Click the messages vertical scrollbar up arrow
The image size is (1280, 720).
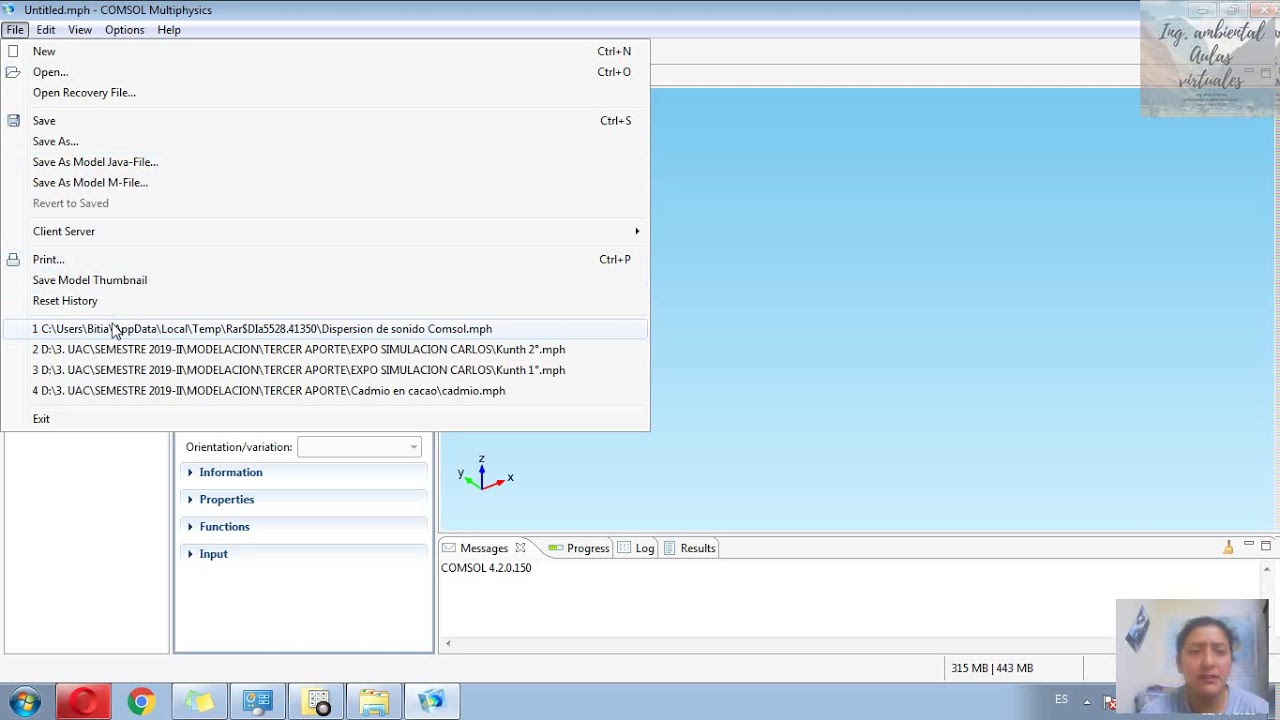(x=1266, y=570)
